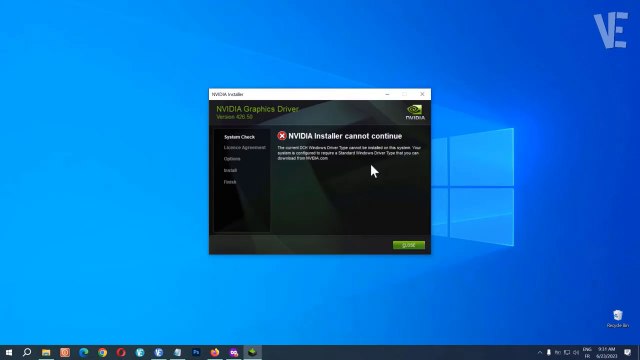This screenshot has width=640, height=360.
Task: Click the 'NVIDIA Graphics Driver' title text
Action: point(257,109)
